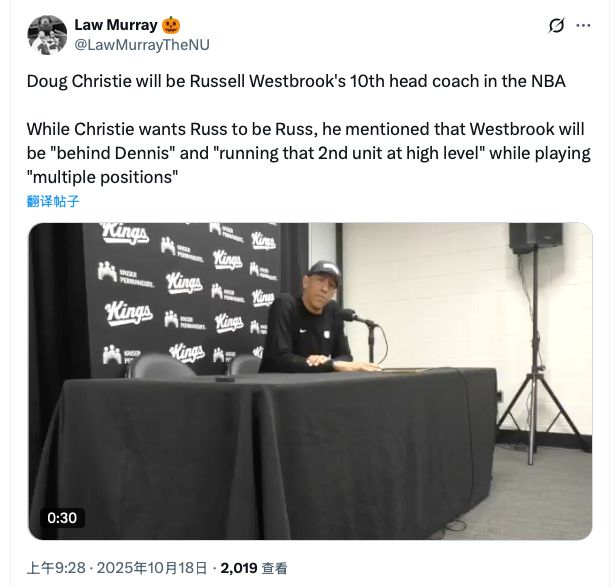This screenshot has height=587, width=615.
Task: Click the Grok explain icon
Action: coord(556,26)
